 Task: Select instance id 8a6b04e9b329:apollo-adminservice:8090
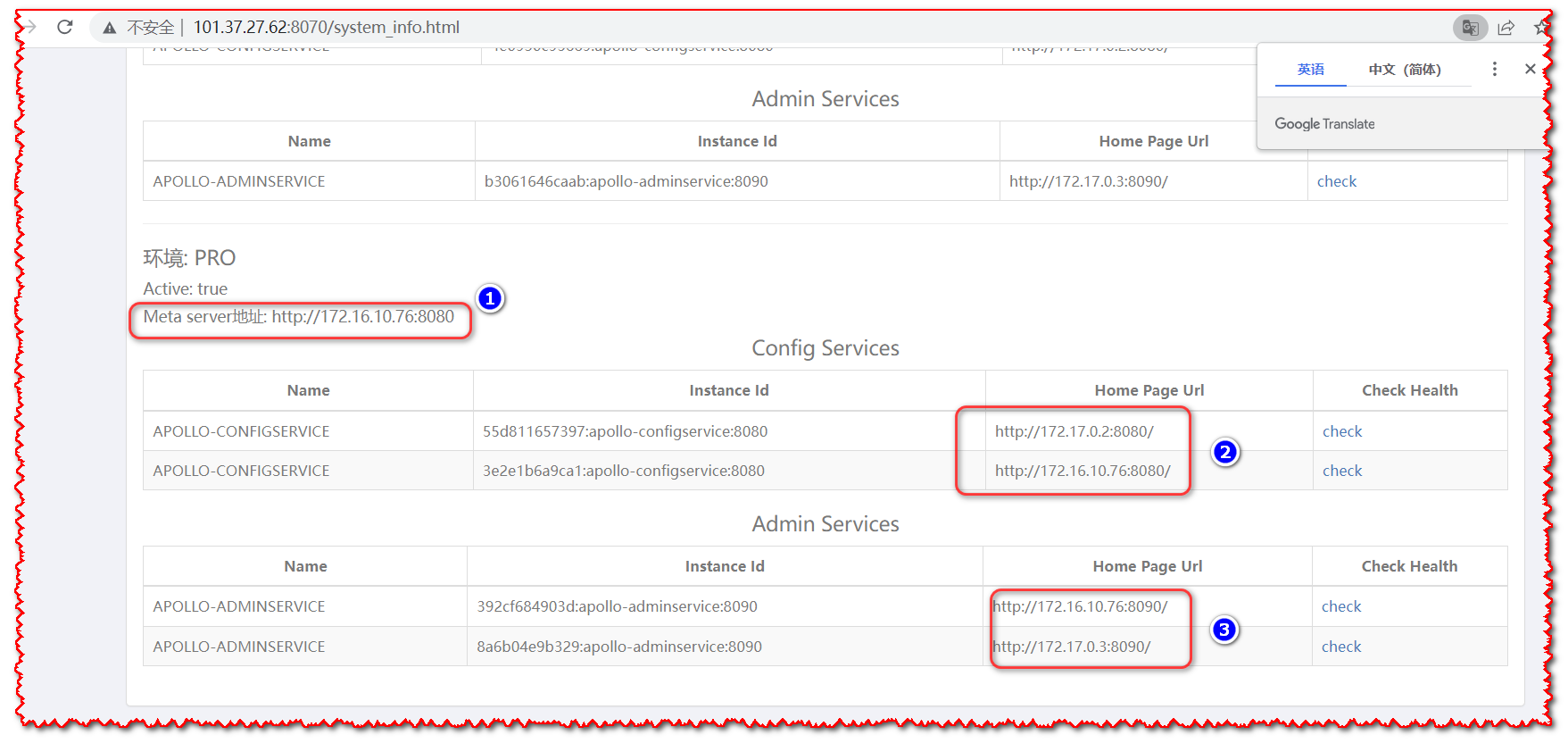[619, 647]
